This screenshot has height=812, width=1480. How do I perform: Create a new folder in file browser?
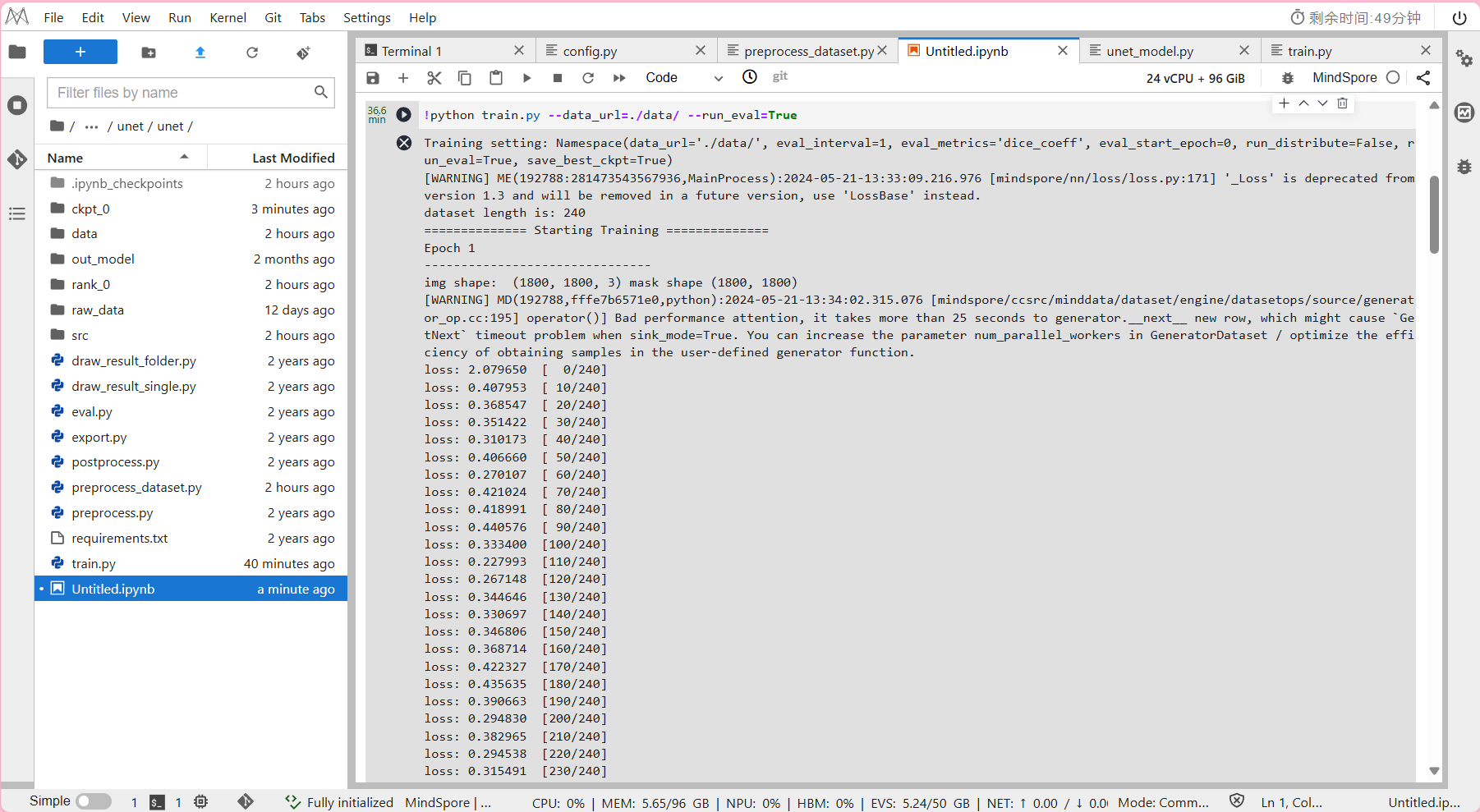pyautogui.click(x=149, y=53)
